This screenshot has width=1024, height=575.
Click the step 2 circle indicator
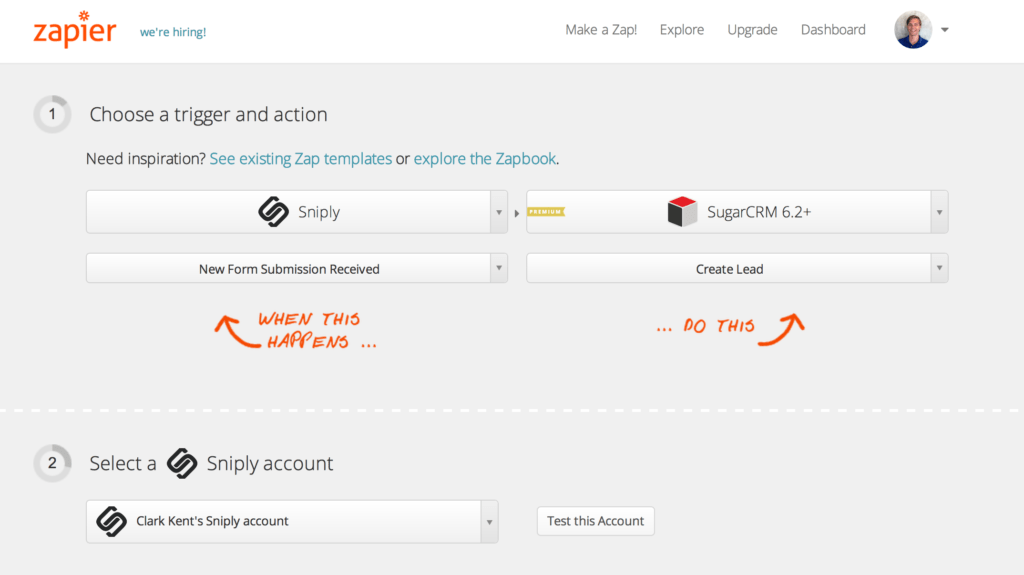point(52,463)
